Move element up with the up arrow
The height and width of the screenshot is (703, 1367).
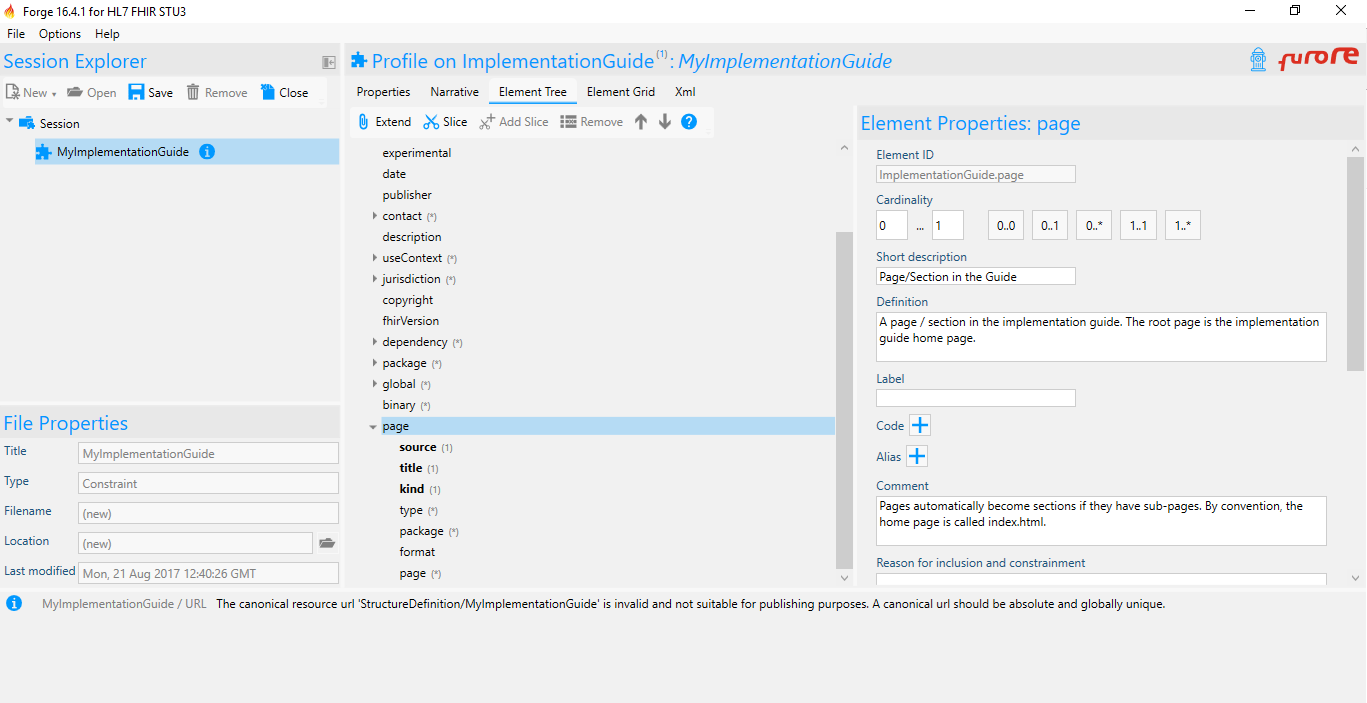point(641,122)
